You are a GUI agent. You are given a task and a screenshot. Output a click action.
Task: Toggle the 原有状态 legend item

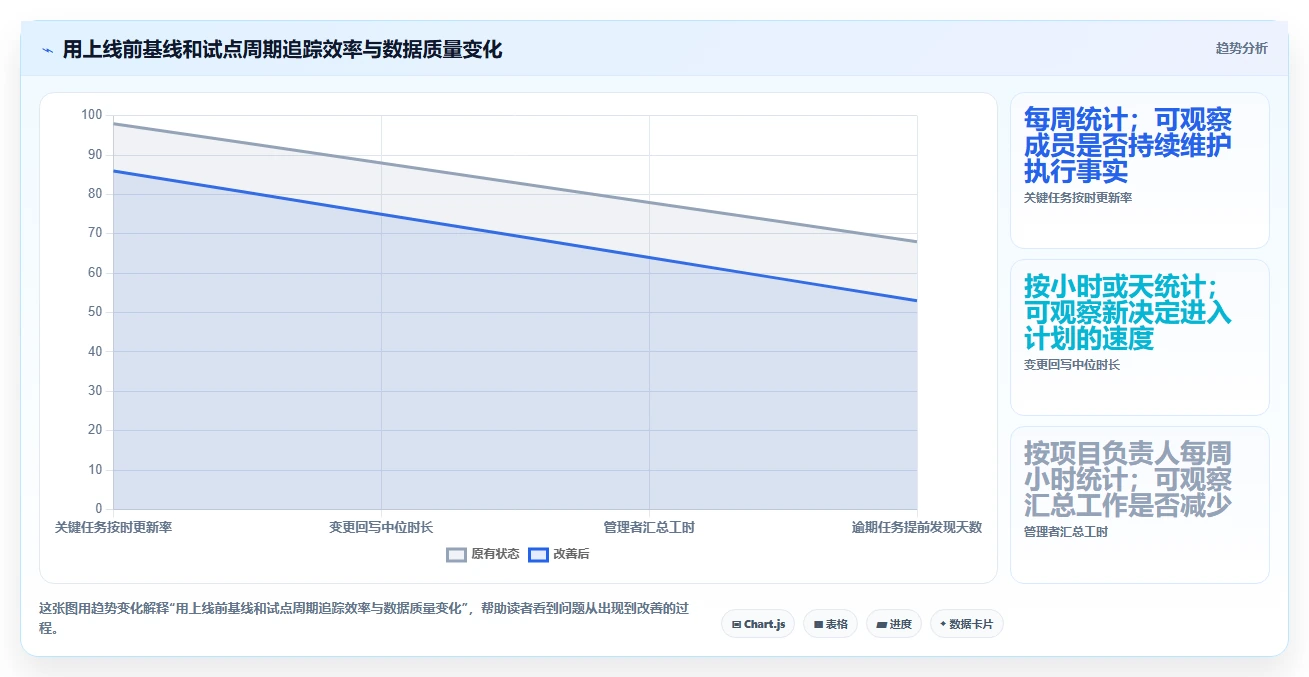click(483, 554)
